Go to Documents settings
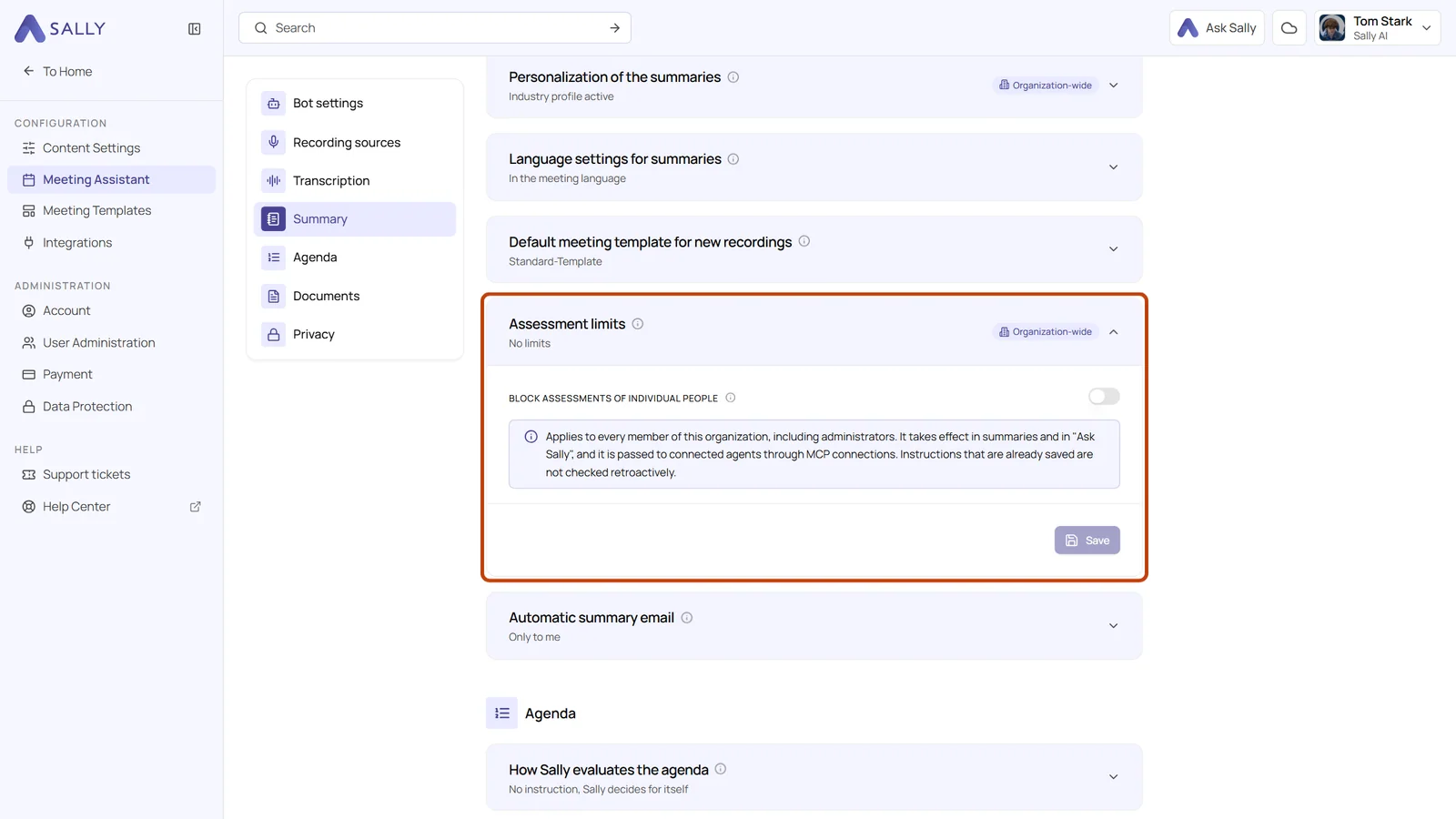This screenshot has width=1456, height=819. coord(355,297)
